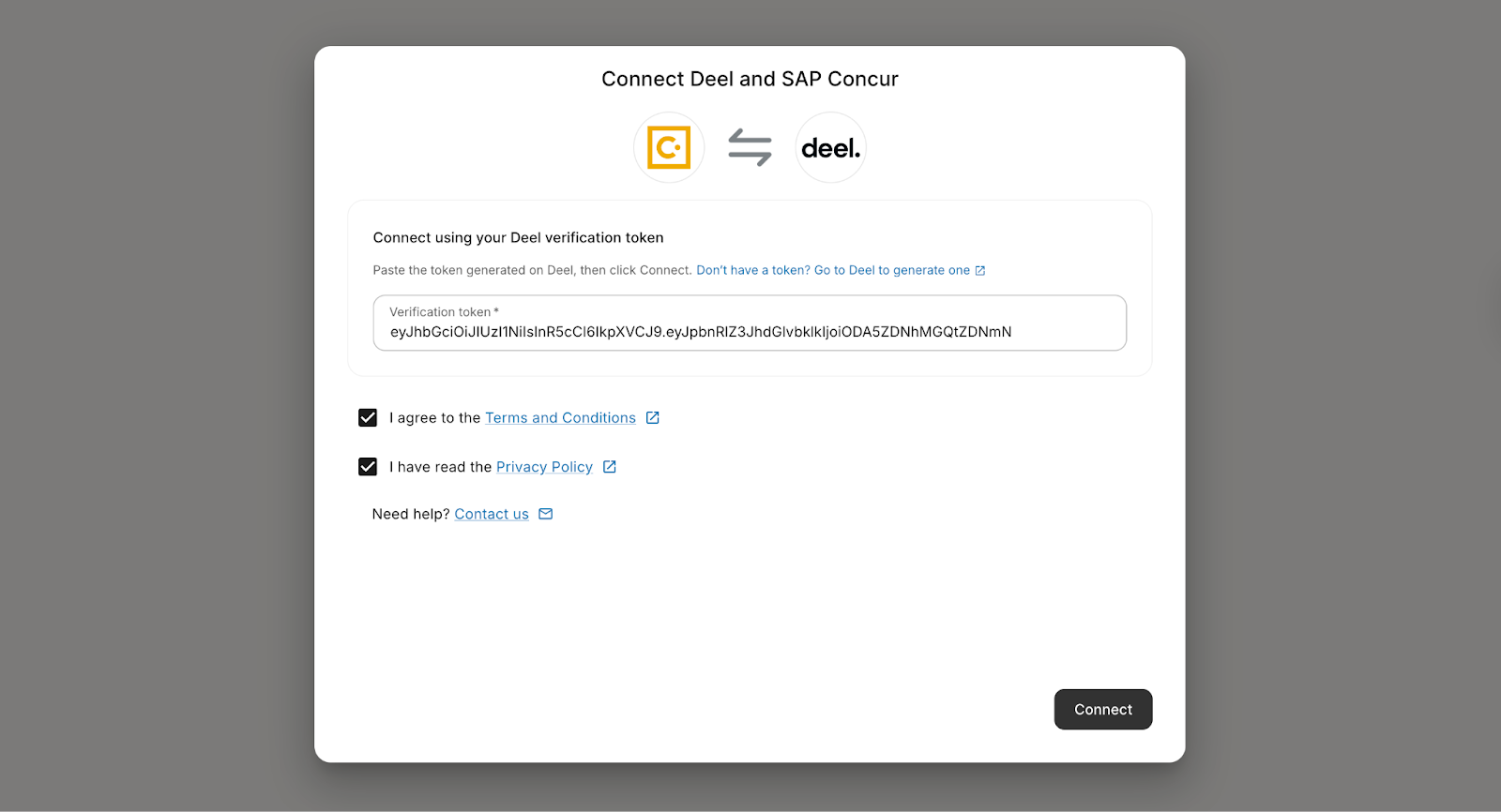The image size is (1501, 812).
Task: Click the Deel logo icon
Action: 830,148
